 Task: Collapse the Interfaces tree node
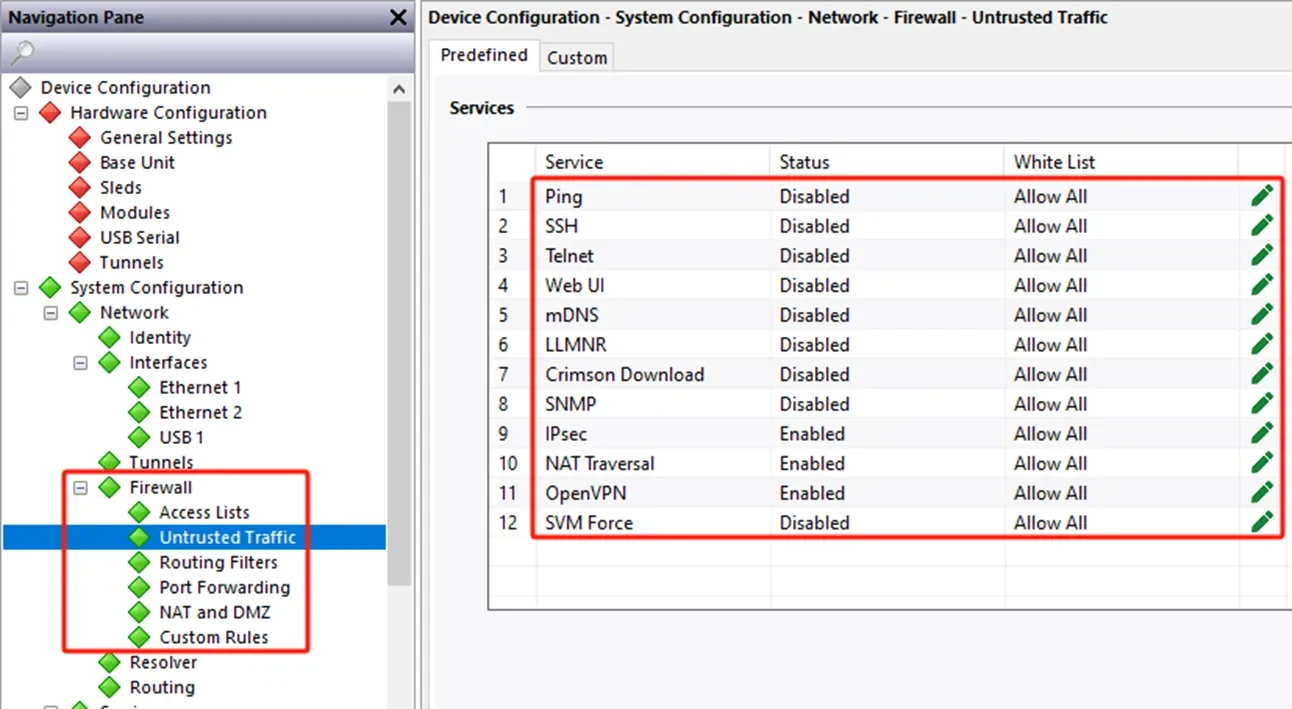click(x=80, y=363)
